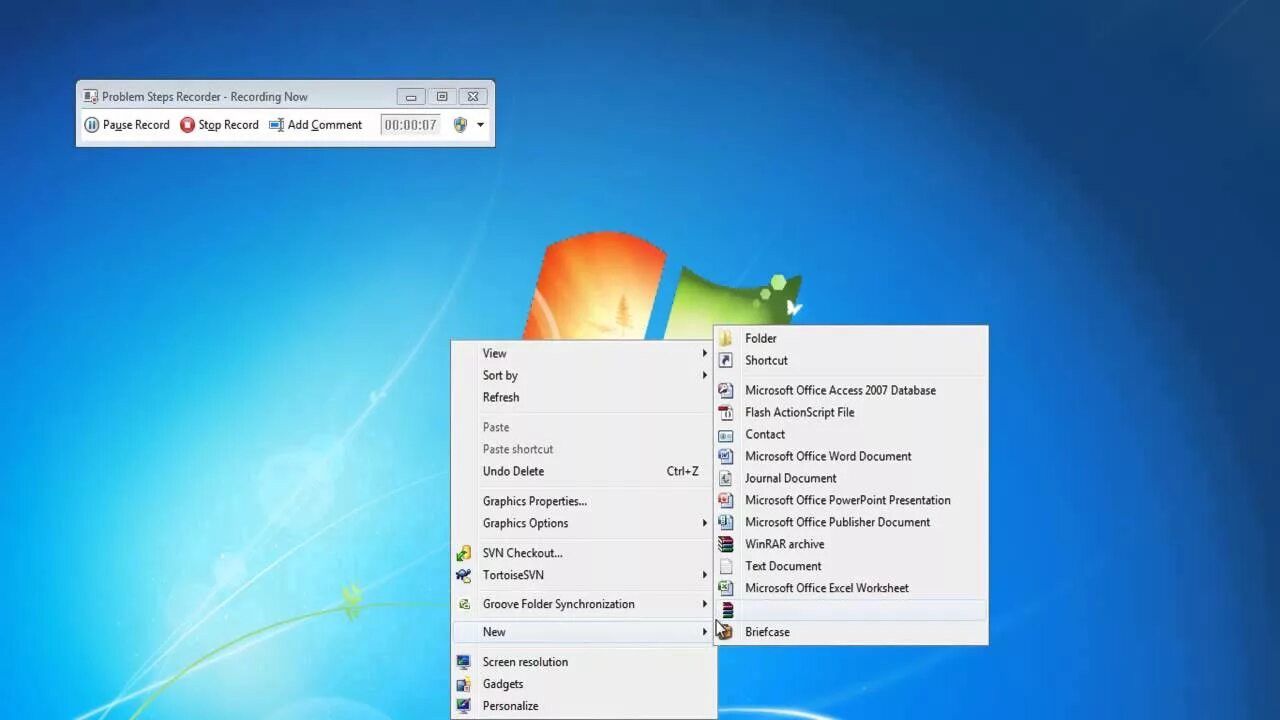Click the Pause Record icon
The width and height of the screenshot is (1280, 720).
coord(92,125)
